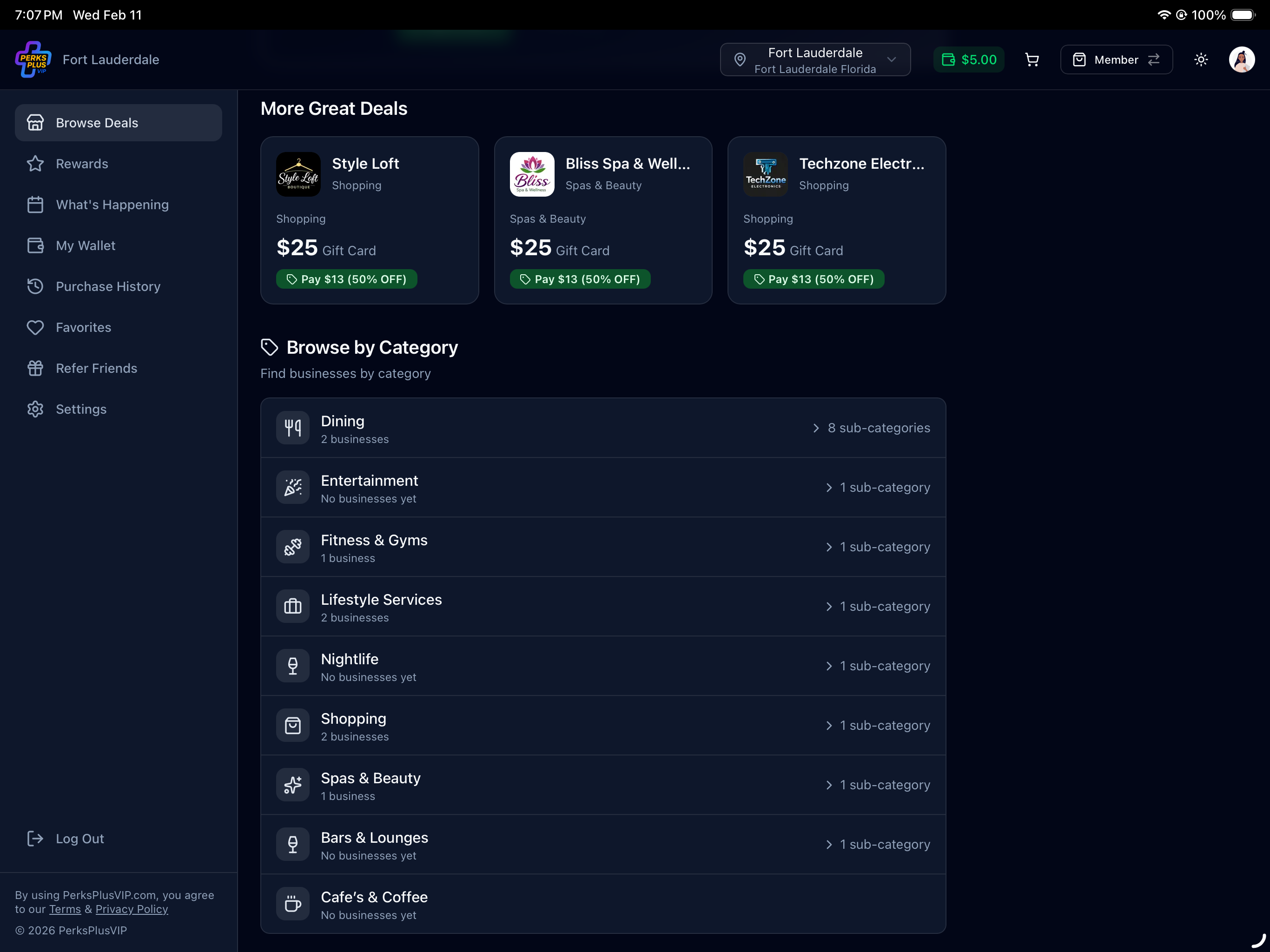Select the Bars & Lounges label
This screenshot has width=1270, height=952.
coord(374,838)
